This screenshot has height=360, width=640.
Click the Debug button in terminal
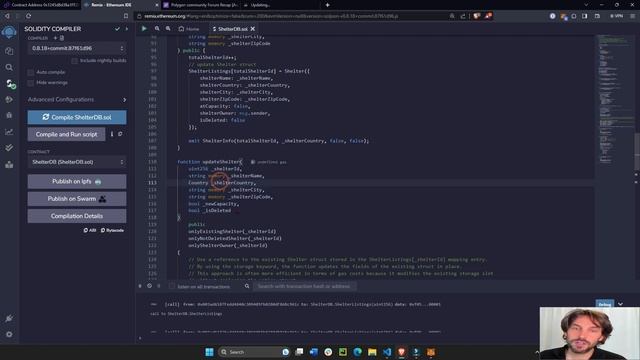pos(605,304)
